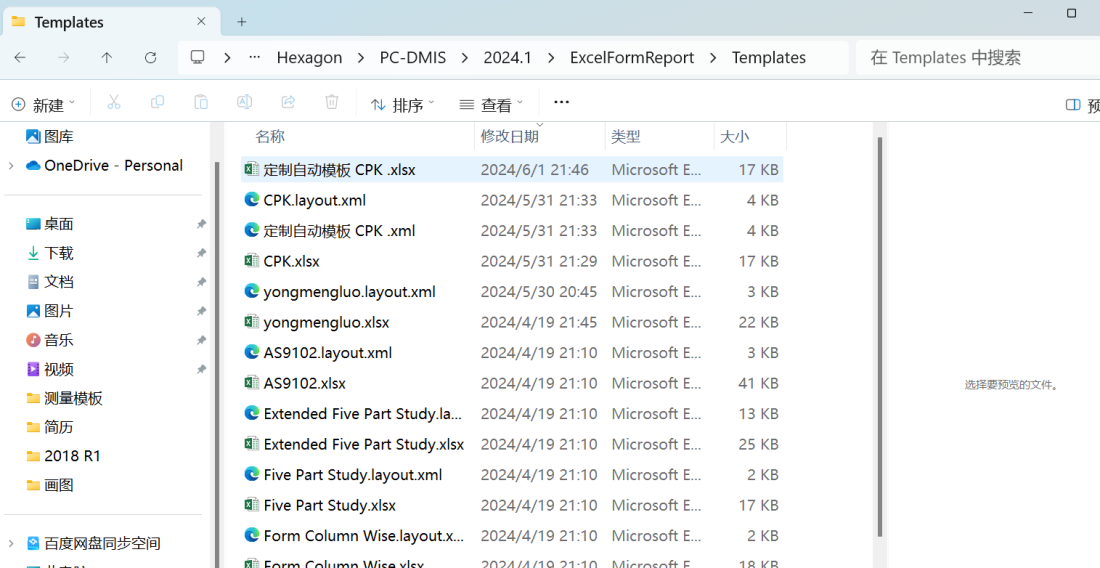Click the Excel icon of CPK.xlsx
The height and width of the screenshot is (568, 1100).
pos(251,261)
